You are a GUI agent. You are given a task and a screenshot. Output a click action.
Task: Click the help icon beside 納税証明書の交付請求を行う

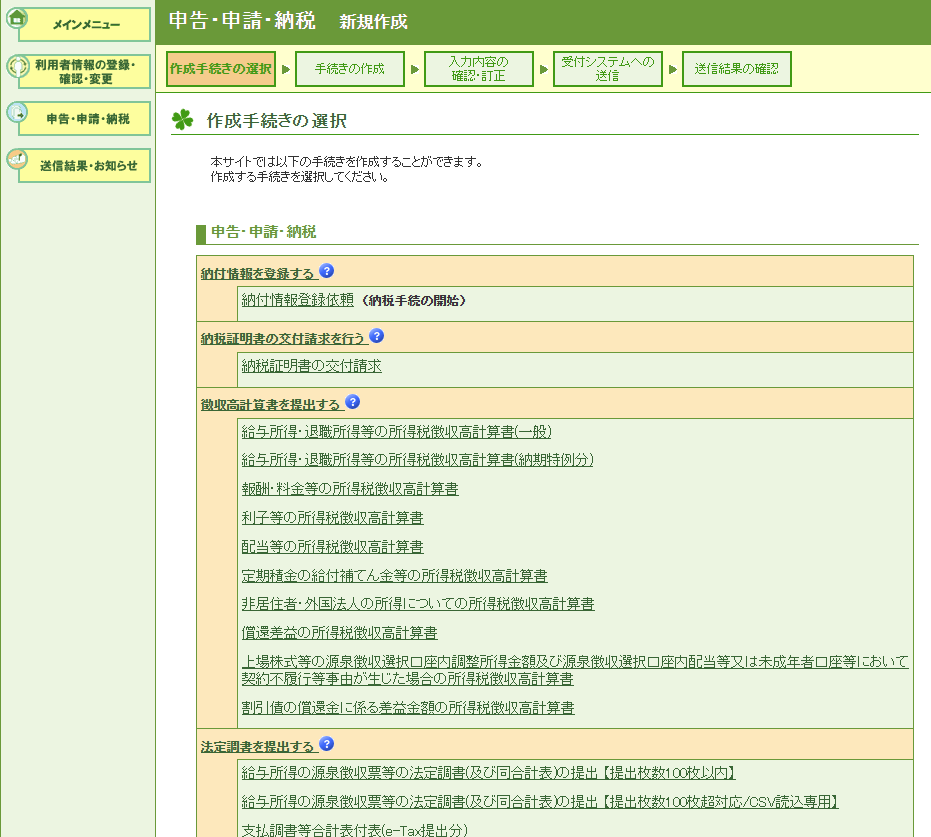pyautogui.click(x=377, y=336)
